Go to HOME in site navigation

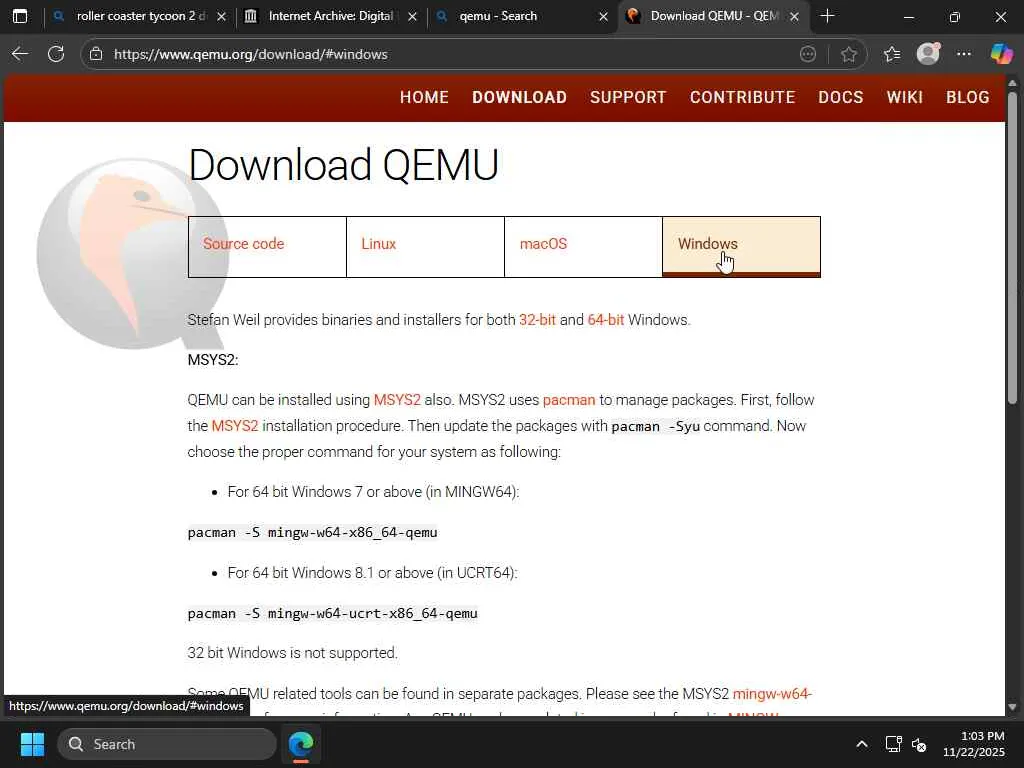(x=424, y=97)
